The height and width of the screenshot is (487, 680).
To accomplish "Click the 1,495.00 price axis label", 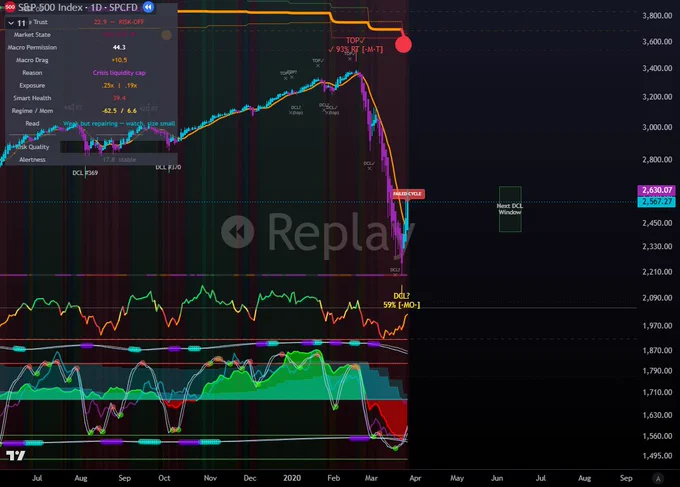I will (x=657, y=456).
